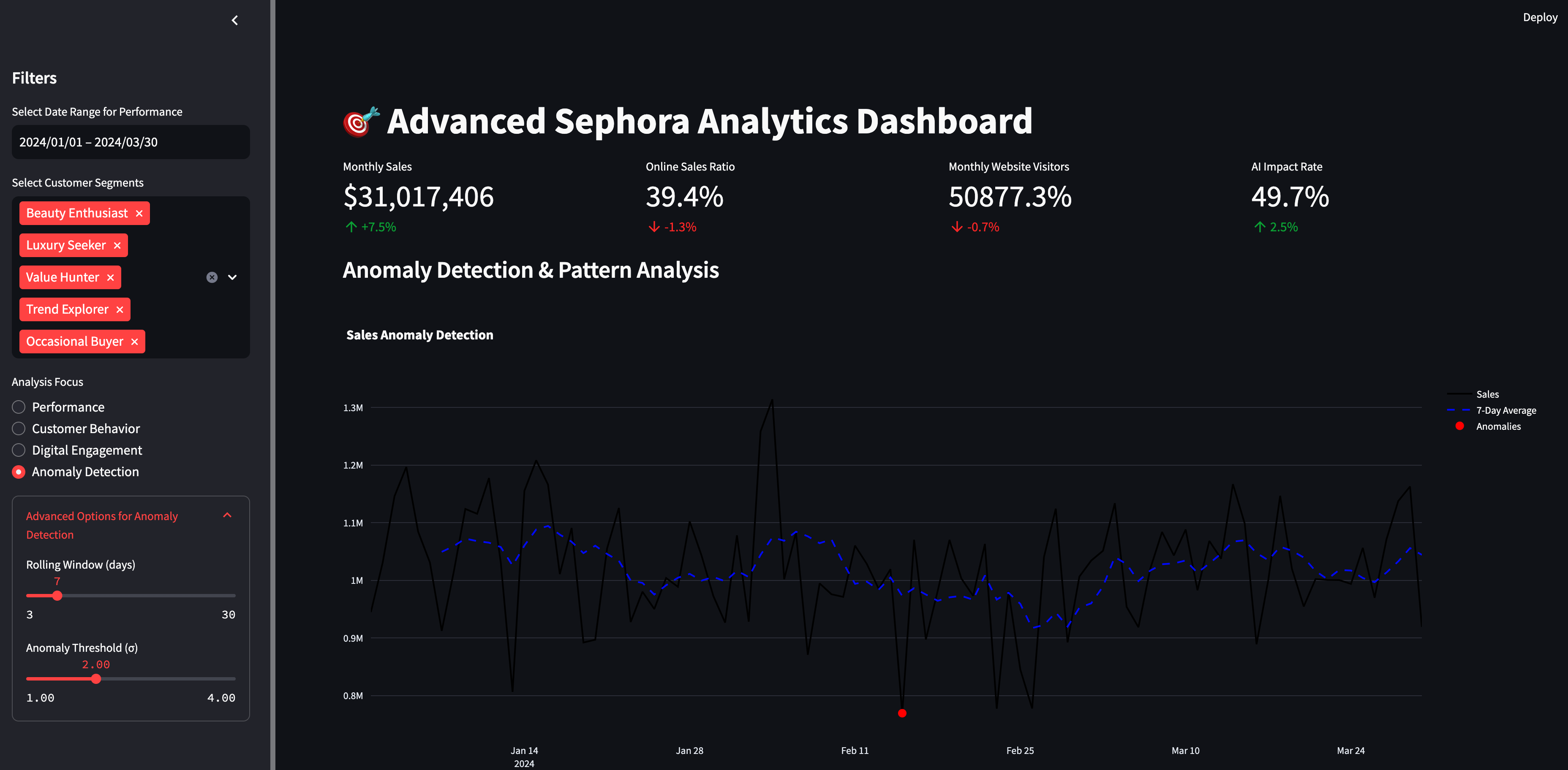Click the Monthly Sales value $31,017,406
The image size is (1568, 770).
pos(418,197)
